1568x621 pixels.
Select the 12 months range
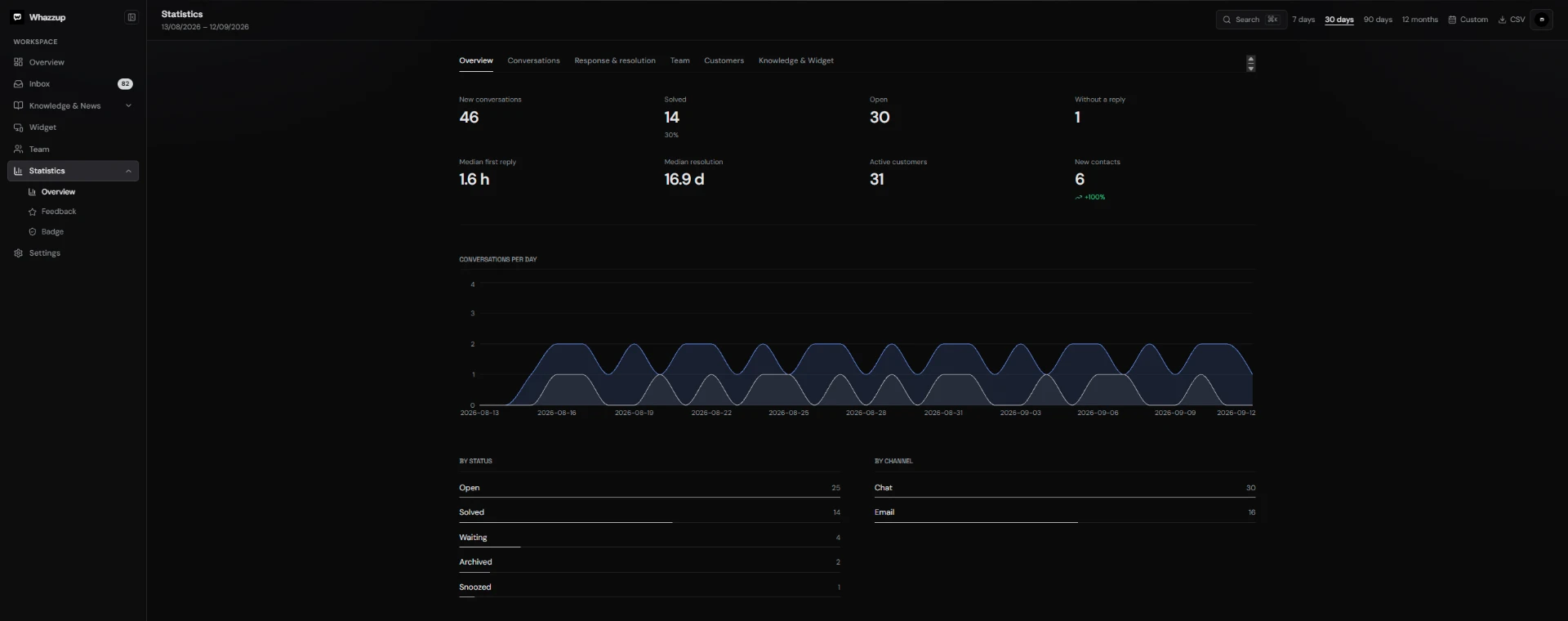click(1420, 20)
